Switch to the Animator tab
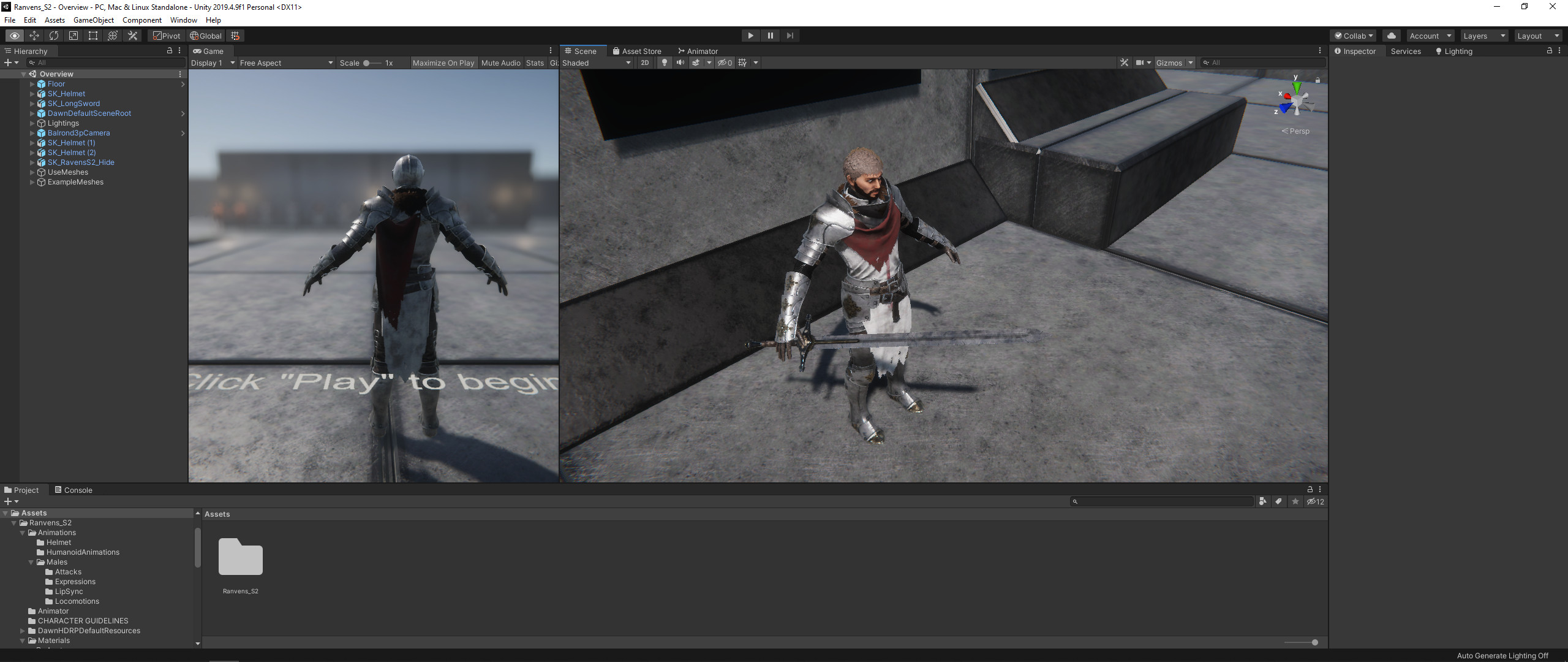 (698, 51)
